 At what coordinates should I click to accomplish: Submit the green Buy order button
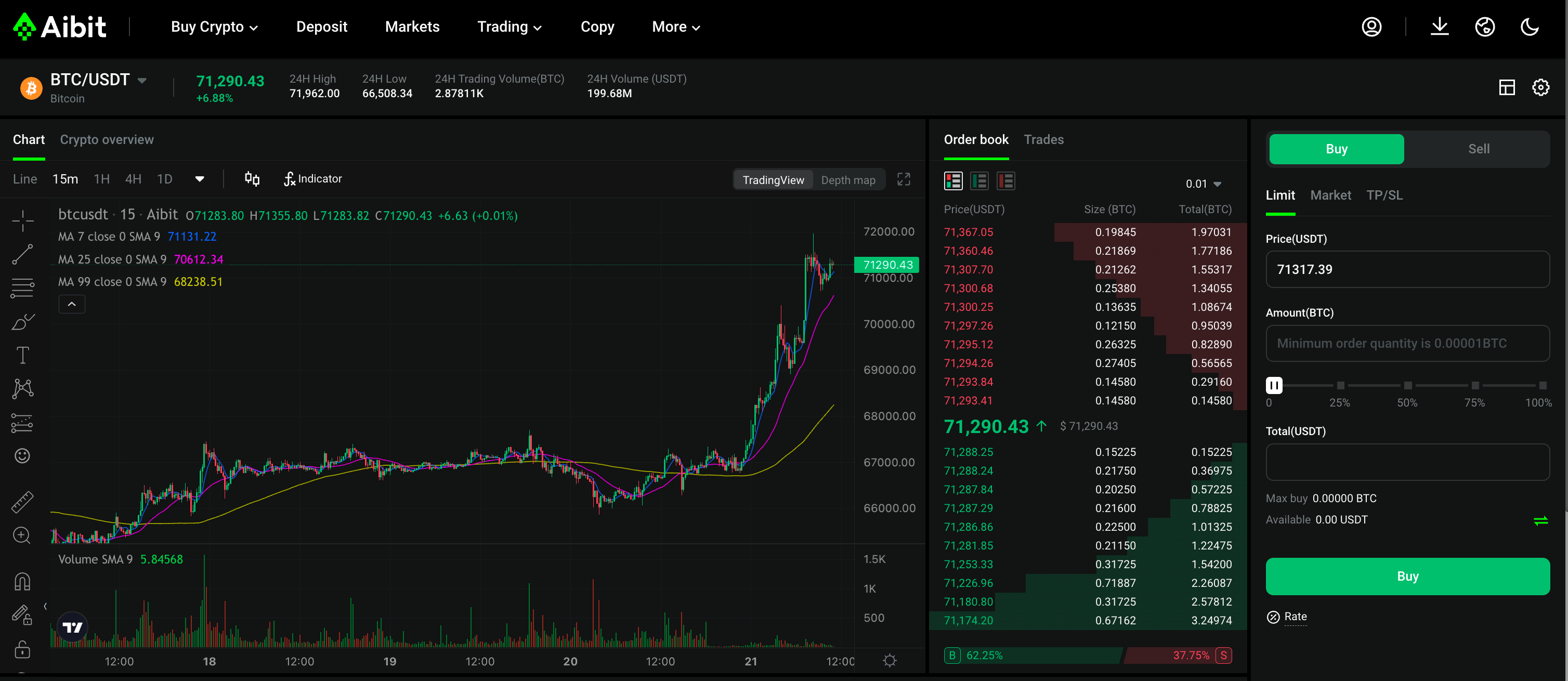1407,577
